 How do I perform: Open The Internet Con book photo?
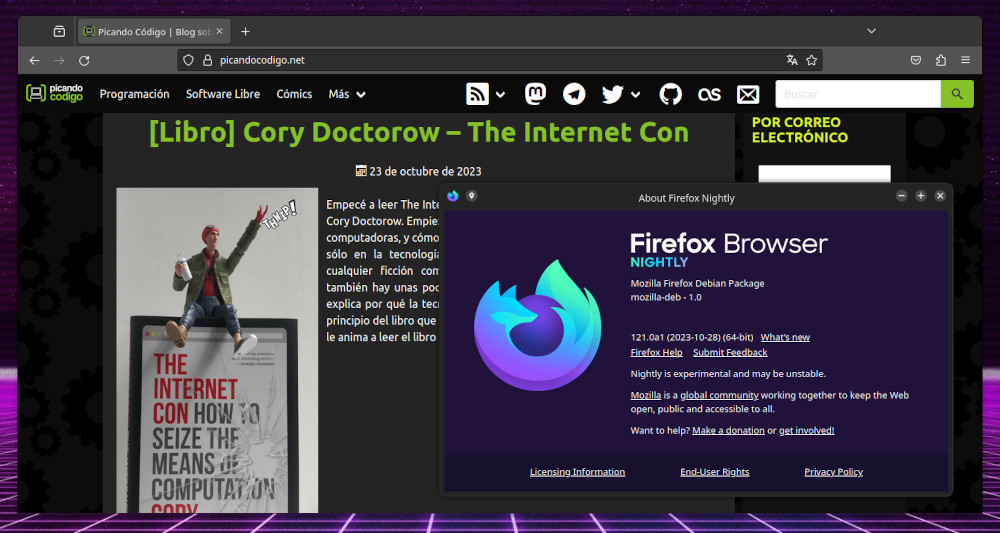[x=217, y=350]
